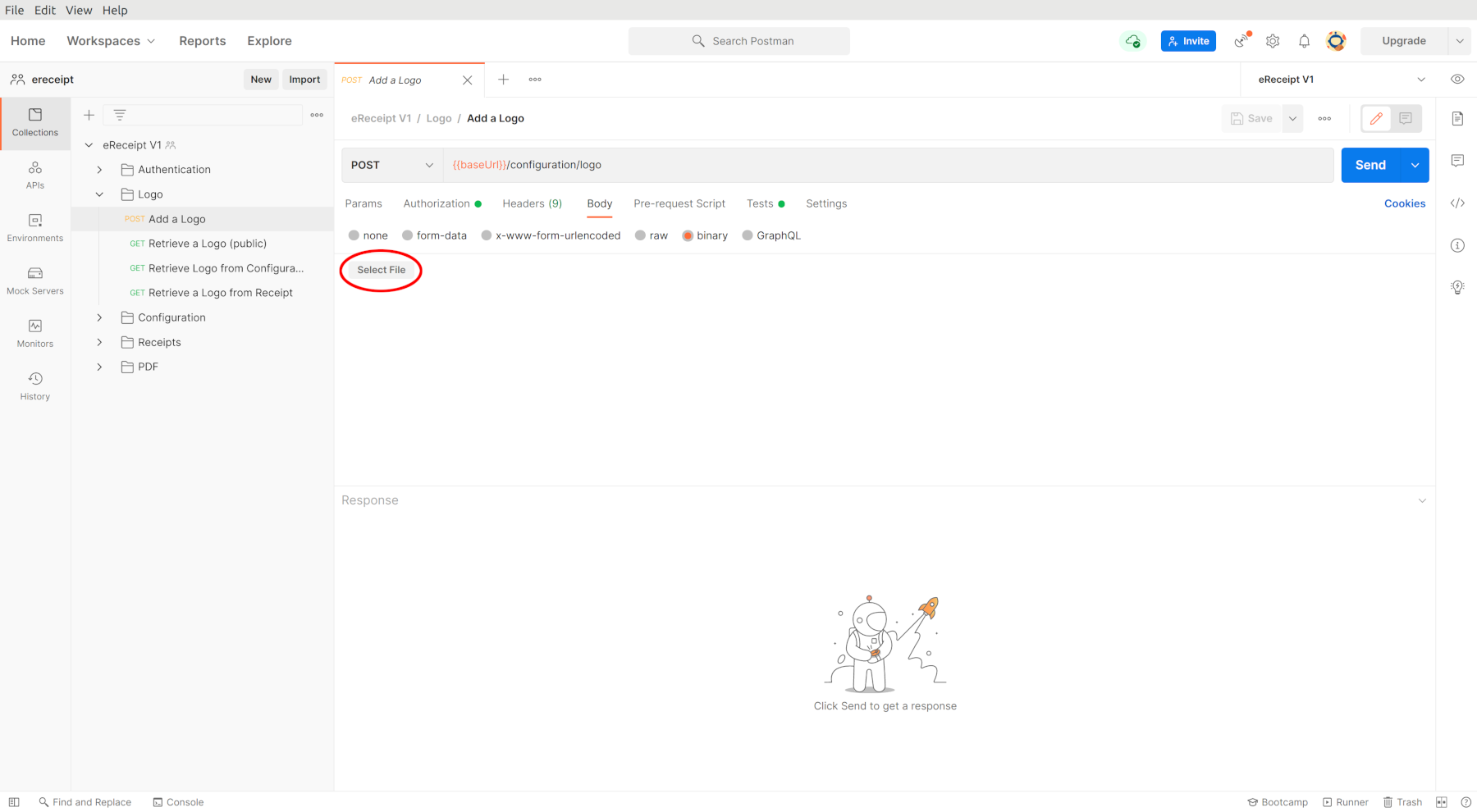This screenshot has width=1477, height=812.
Task: Open the comments icon in right sidebar
Action: click(1457, 161)
